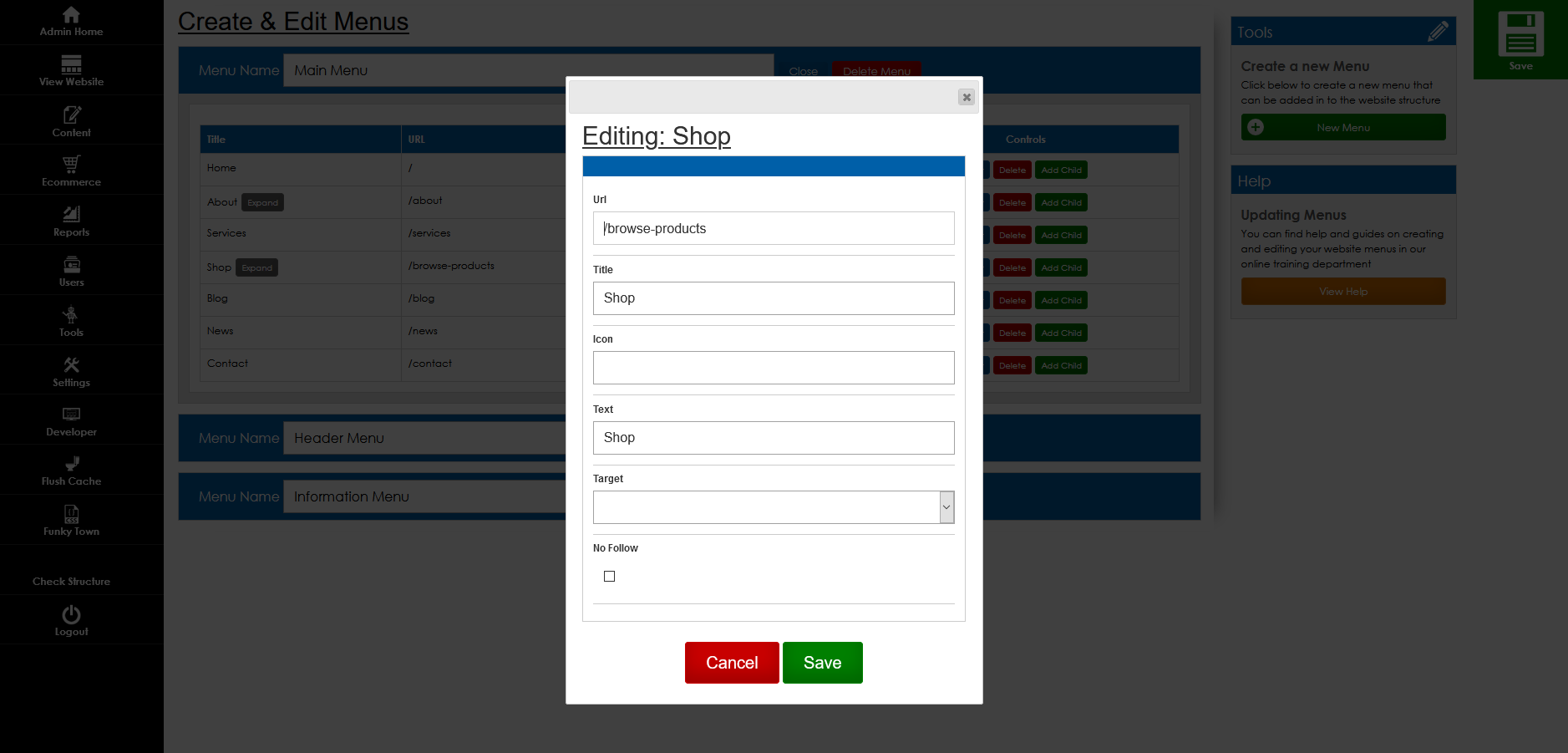Flush Cache from the sidebar

72,471
